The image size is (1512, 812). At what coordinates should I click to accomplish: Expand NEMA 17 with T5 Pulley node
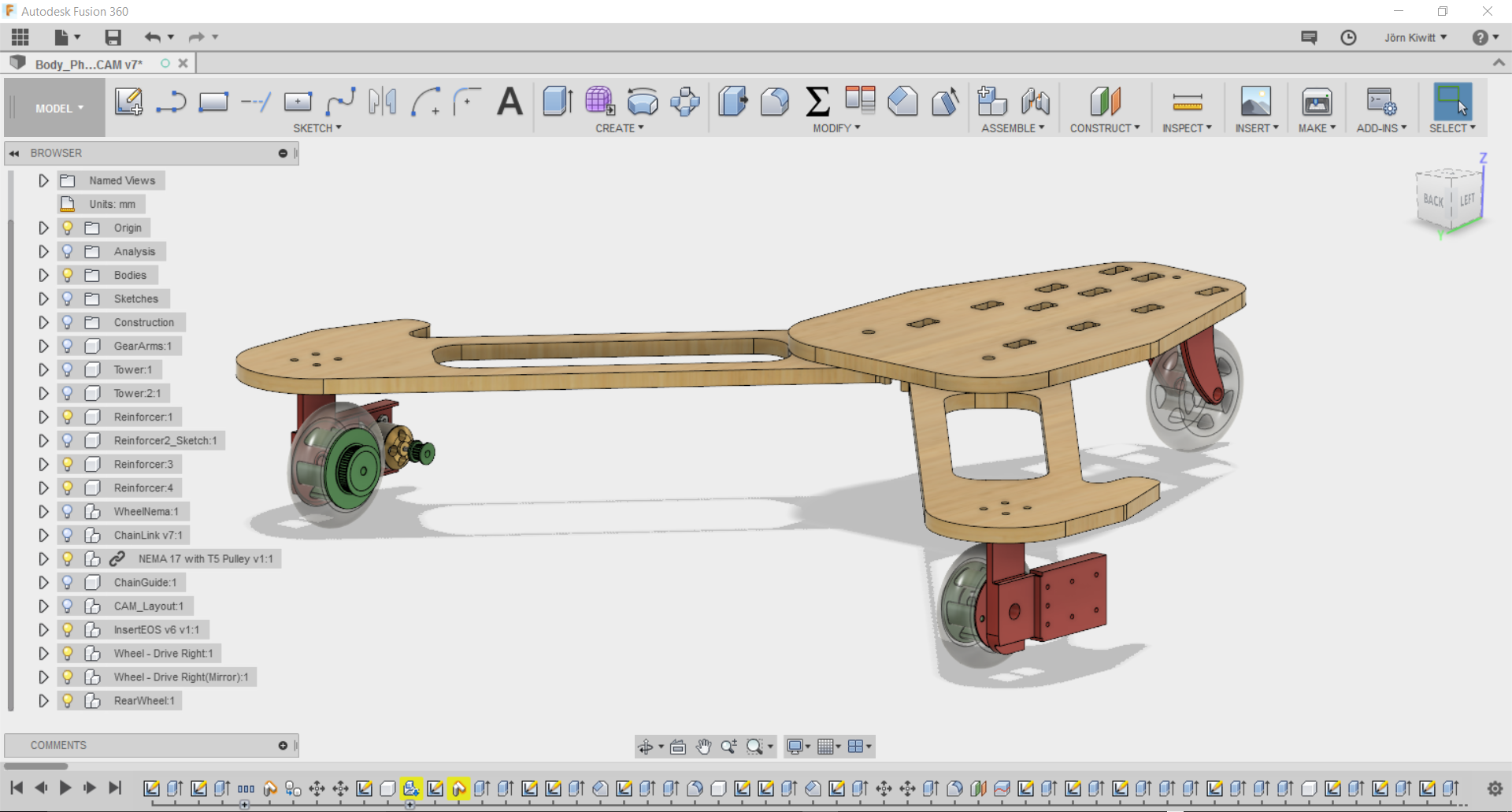pos(43,558)
